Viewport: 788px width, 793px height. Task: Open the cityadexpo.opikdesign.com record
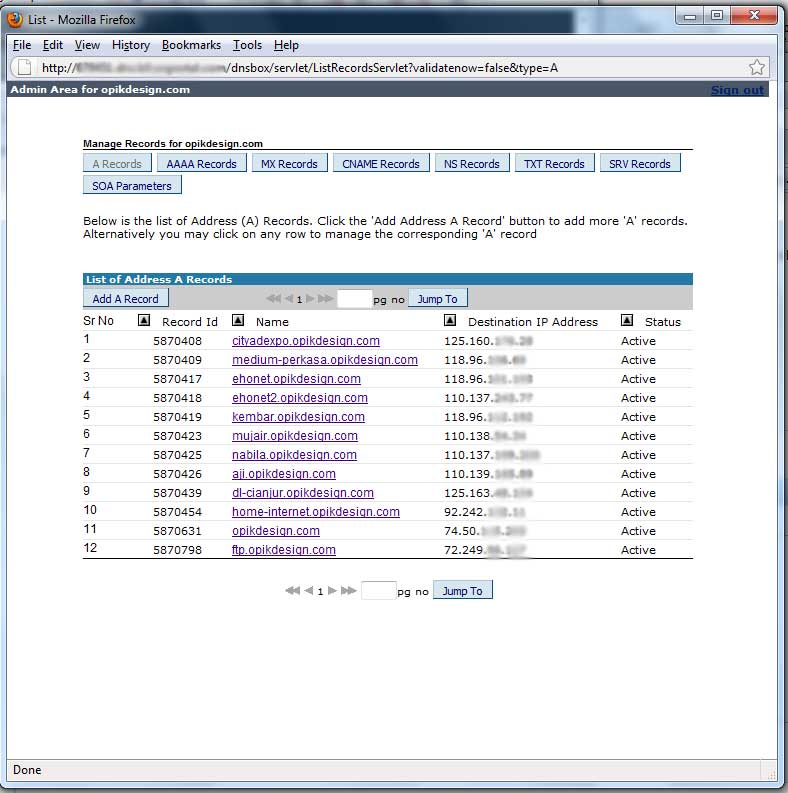point(306,341)
